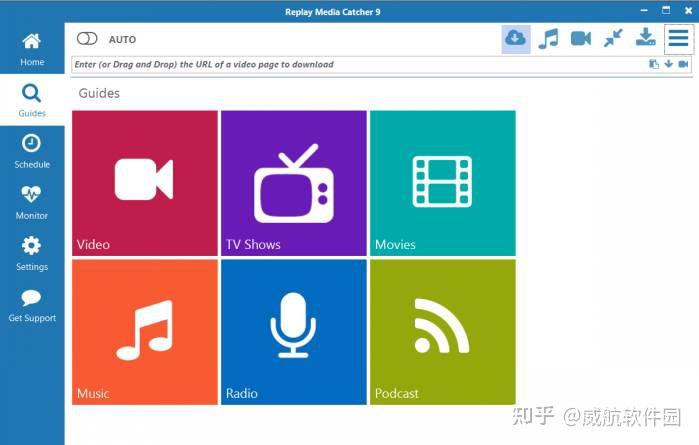The height and width of the screenshot is (445, 699).
Task: Open the hamburger menu
Action: coord(678,38)
